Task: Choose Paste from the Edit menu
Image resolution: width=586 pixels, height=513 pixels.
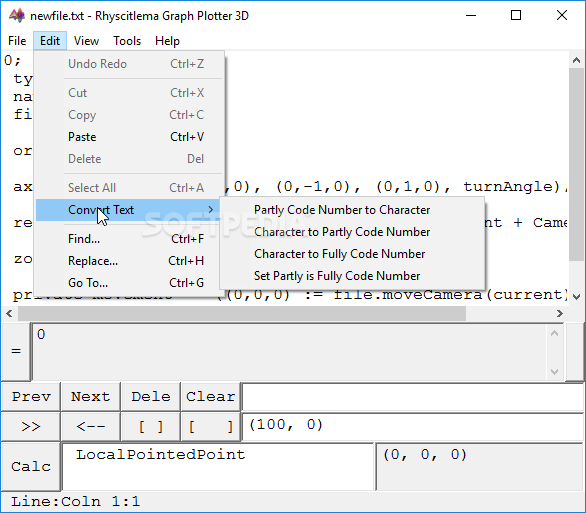Action: (x=129, y=137)
